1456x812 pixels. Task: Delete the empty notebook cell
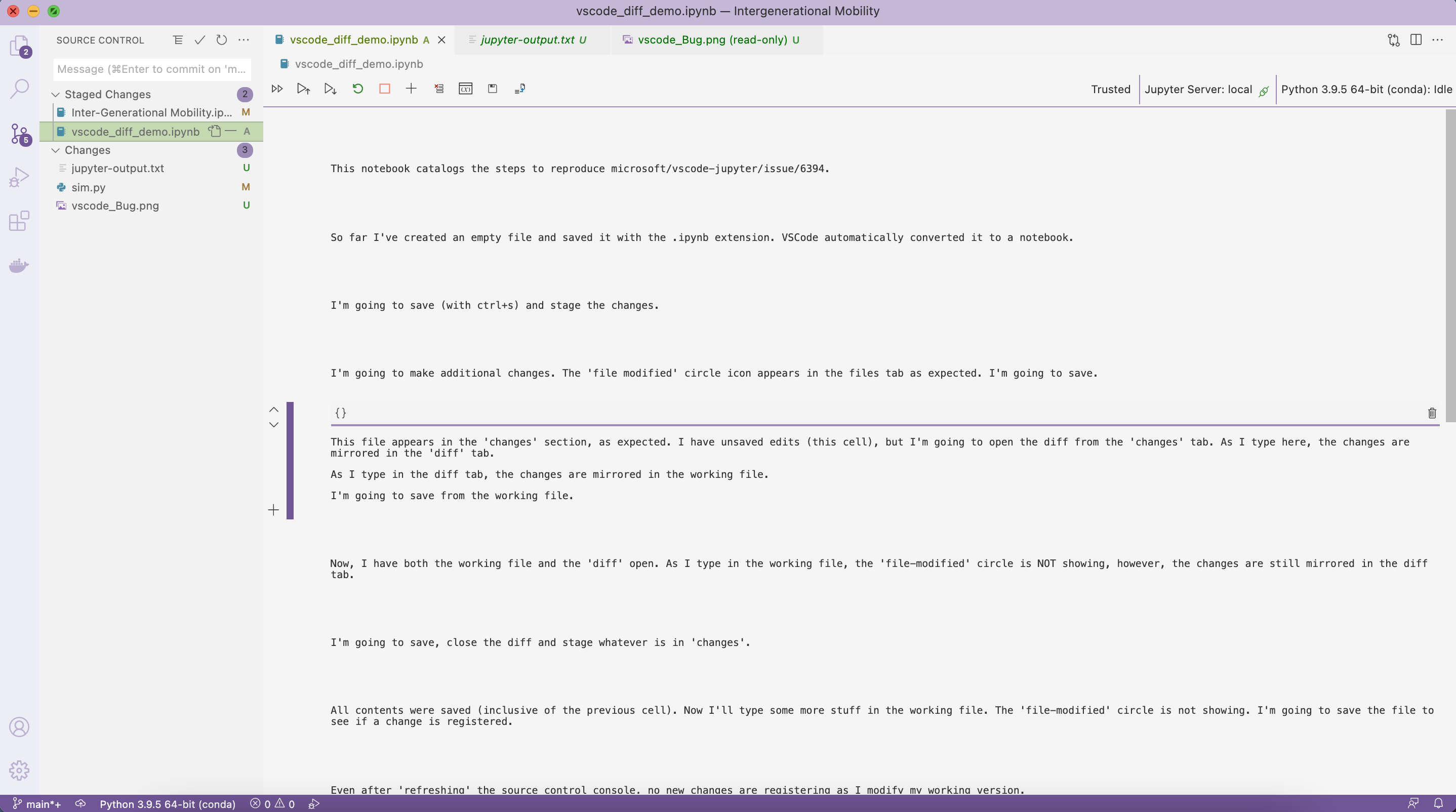click(x=1432, y=413)
